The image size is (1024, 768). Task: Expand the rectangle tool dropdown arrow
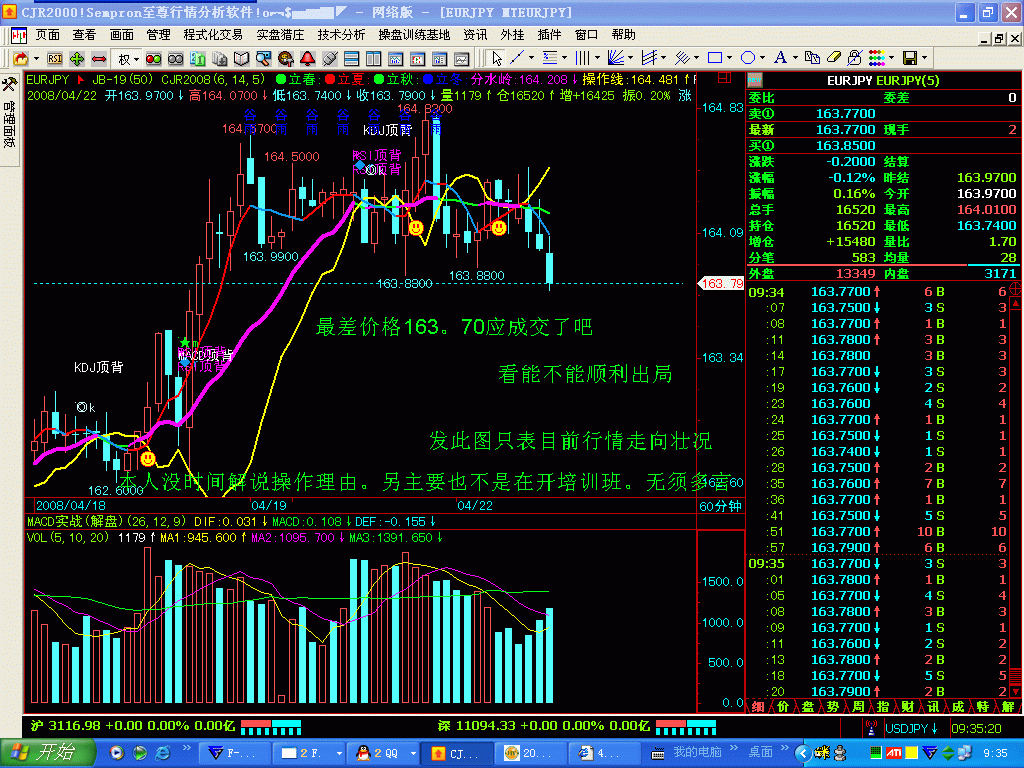click(729, 58)
